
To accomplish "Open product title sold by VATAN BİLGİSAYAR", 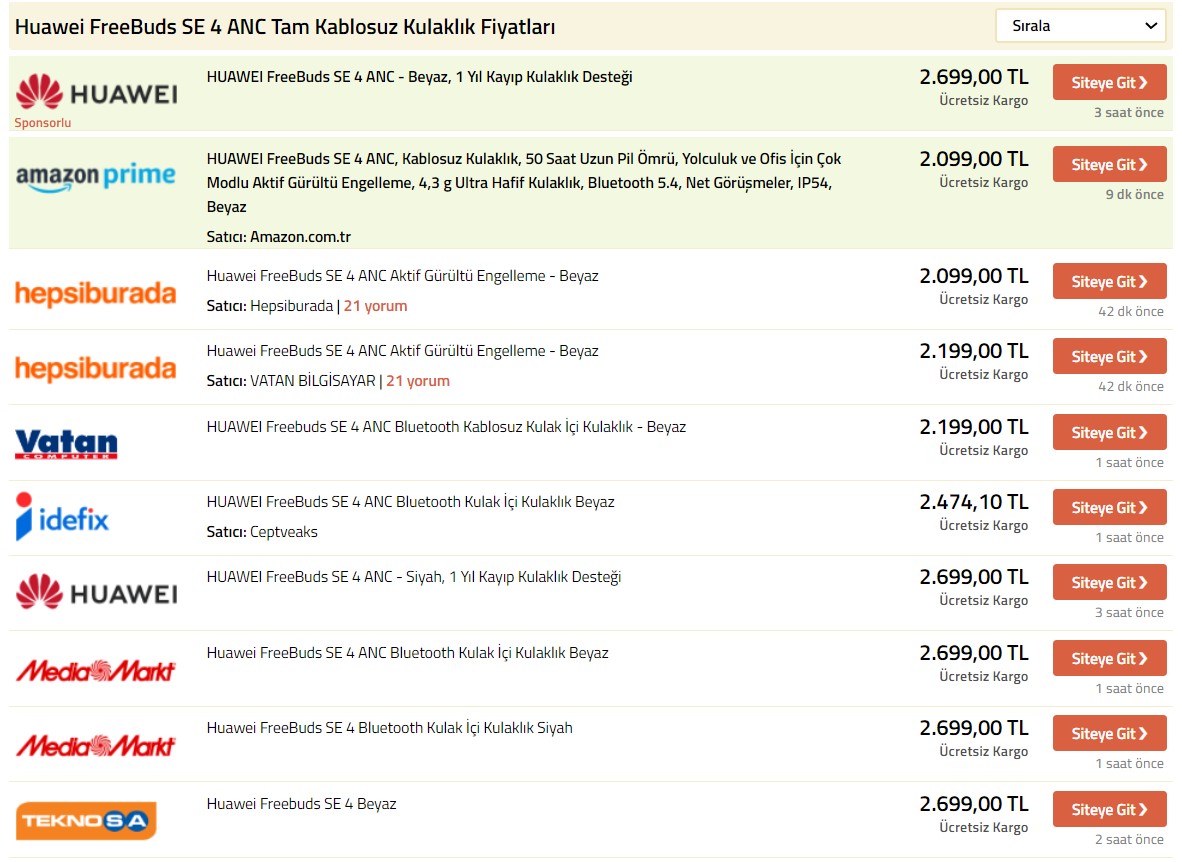I will click(403, 351).
